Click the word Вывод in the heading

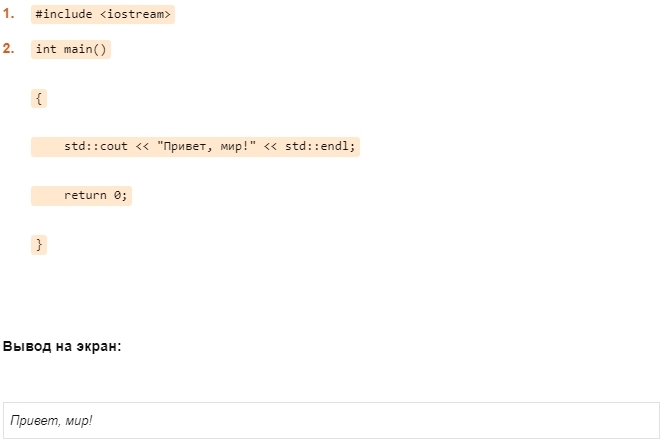(x=24, y=347)
